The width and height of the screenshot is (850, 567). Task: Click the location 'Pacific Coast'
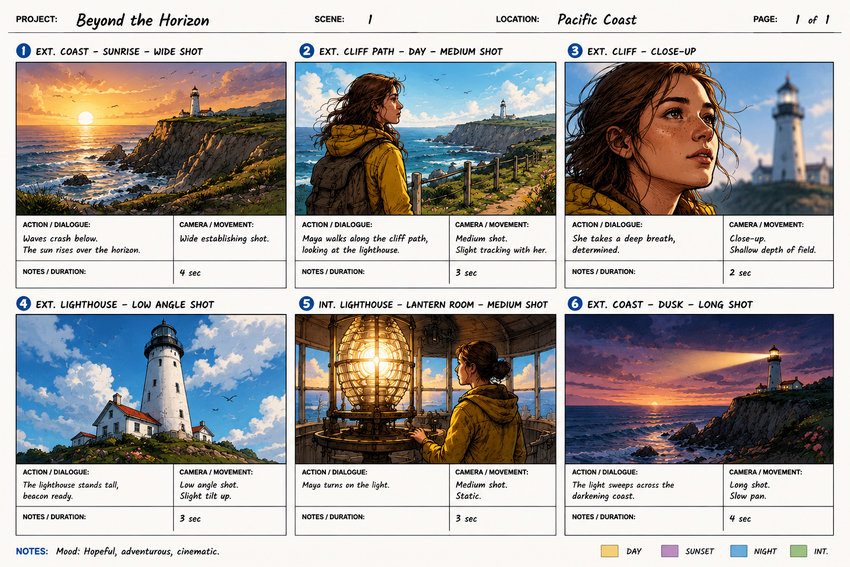pyautogui.click(x=597, y=20)
